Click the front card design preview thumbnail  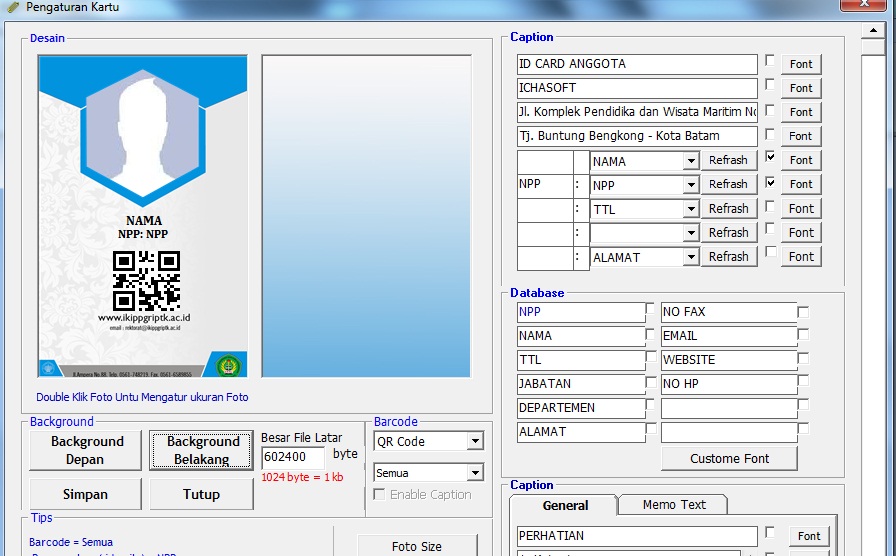click(x=143, y=216)
